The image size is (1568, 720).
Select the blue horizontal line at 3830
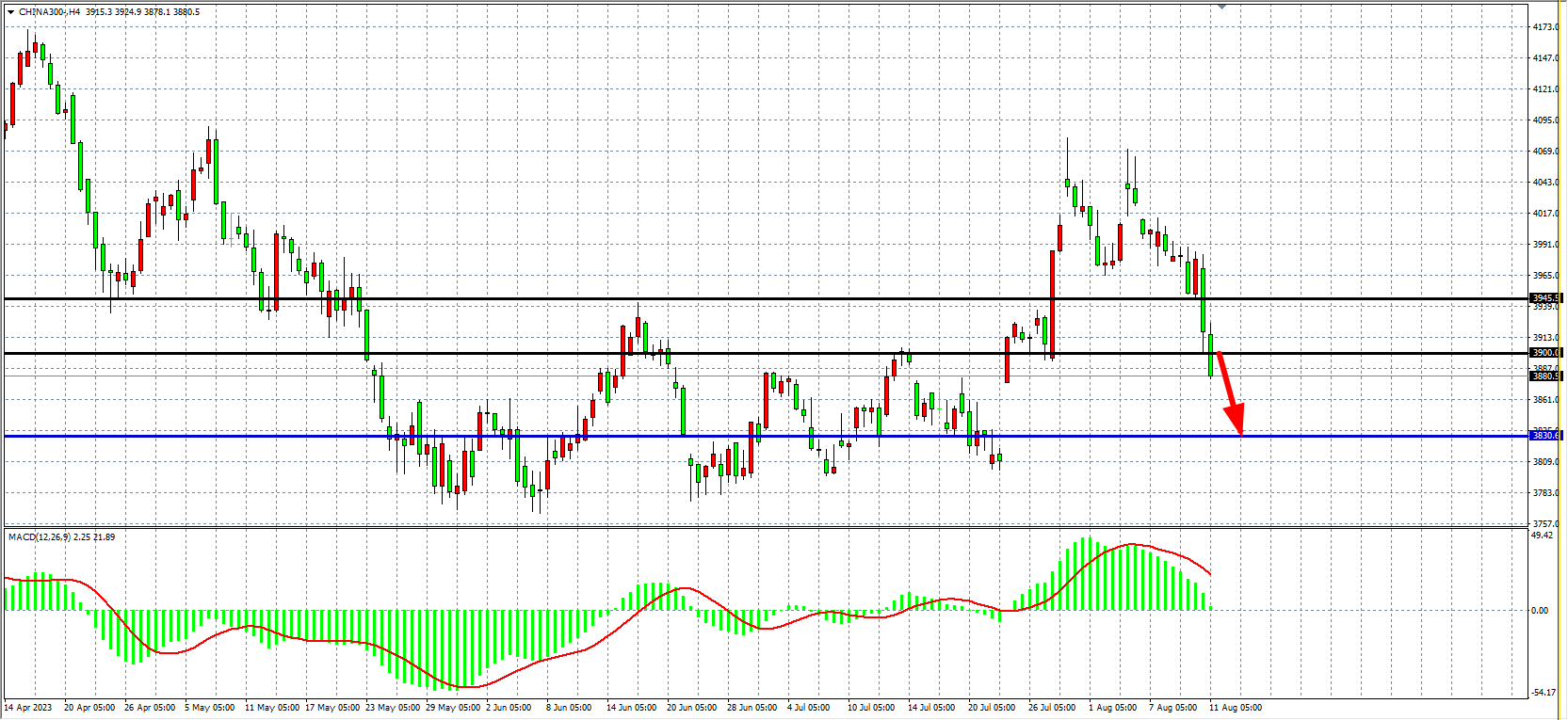[x=659, y=436]
